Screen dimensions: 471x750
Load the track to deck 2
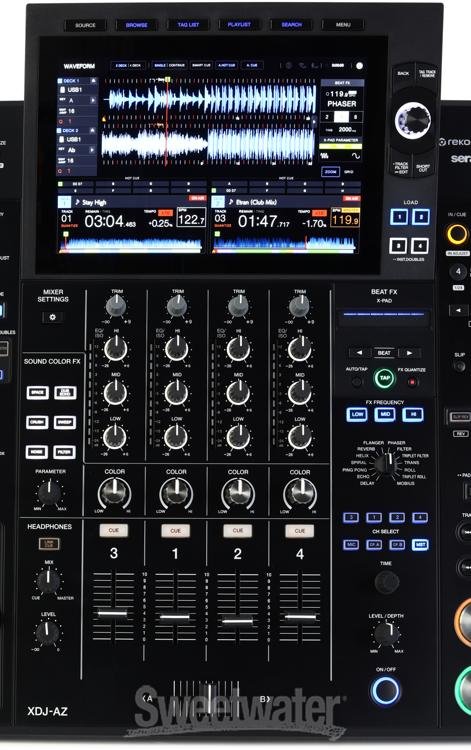[x=421, y=217]
